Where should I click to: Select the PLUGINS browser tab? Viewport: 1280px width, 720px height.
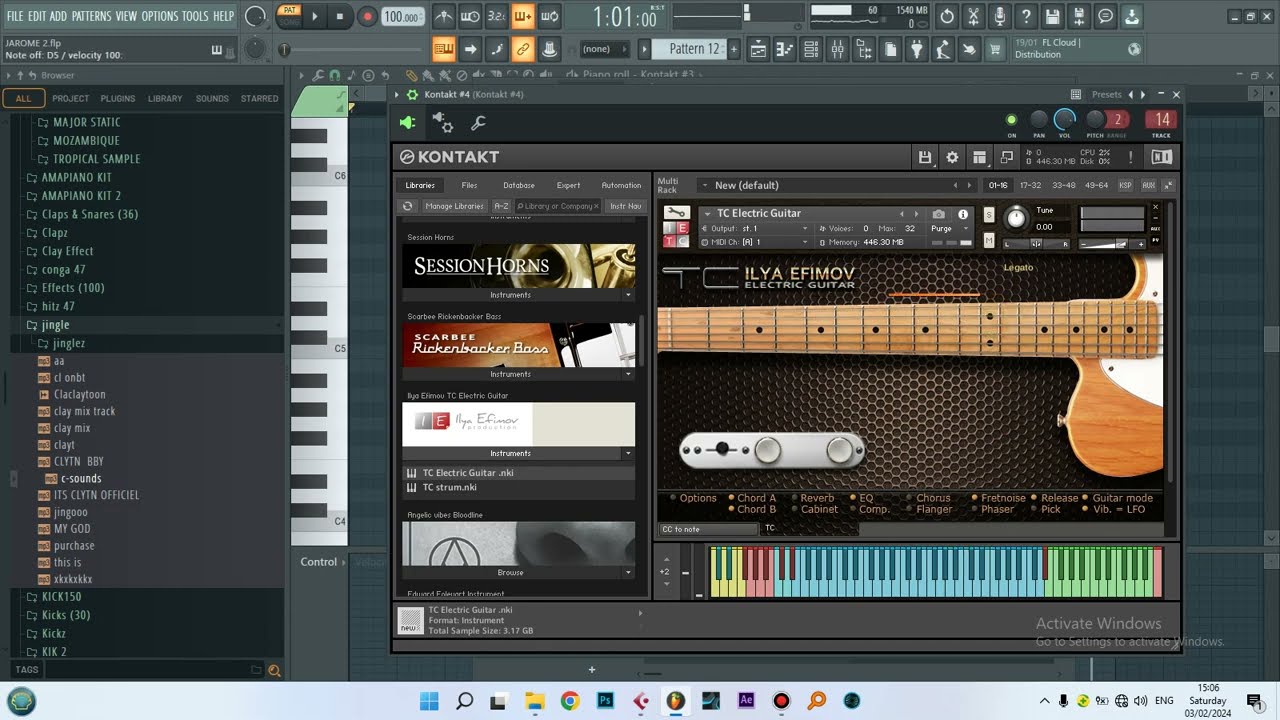118,98
